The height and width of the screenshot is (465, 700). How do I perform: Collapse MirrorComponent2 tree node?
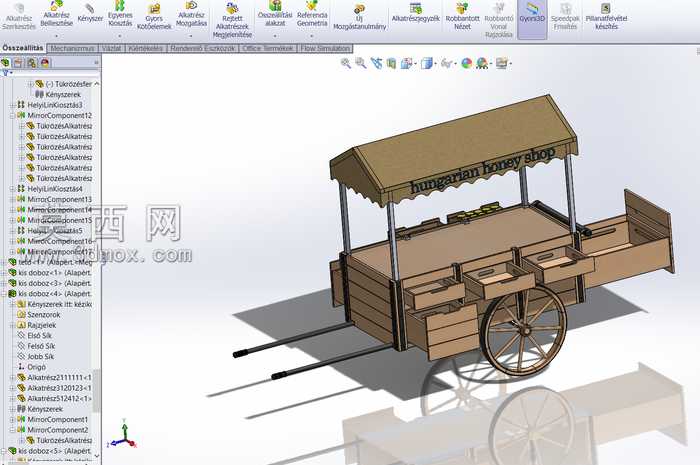pos(12,430)
